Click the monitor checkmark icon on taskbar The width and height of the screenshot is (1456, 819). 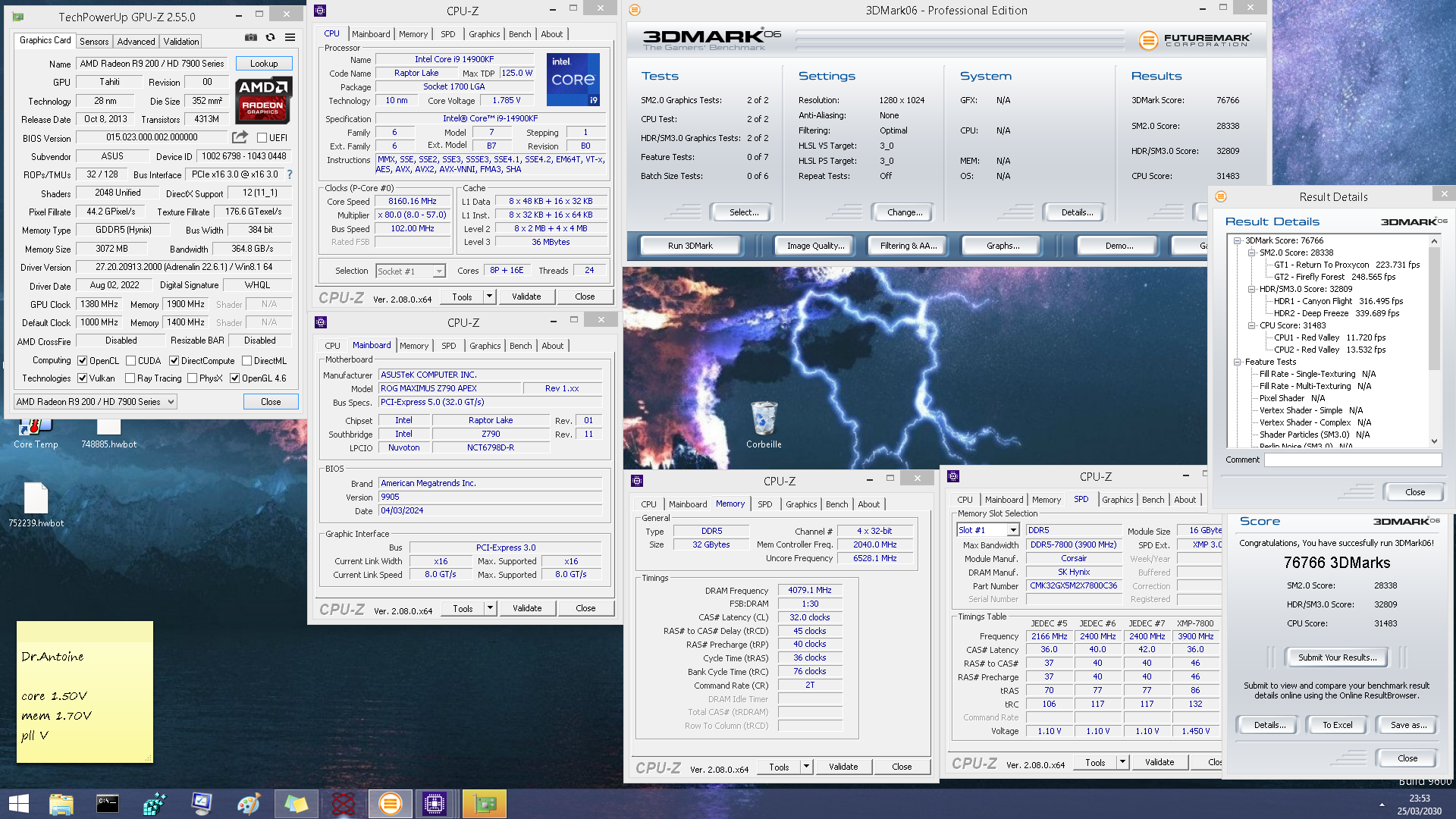202,804
